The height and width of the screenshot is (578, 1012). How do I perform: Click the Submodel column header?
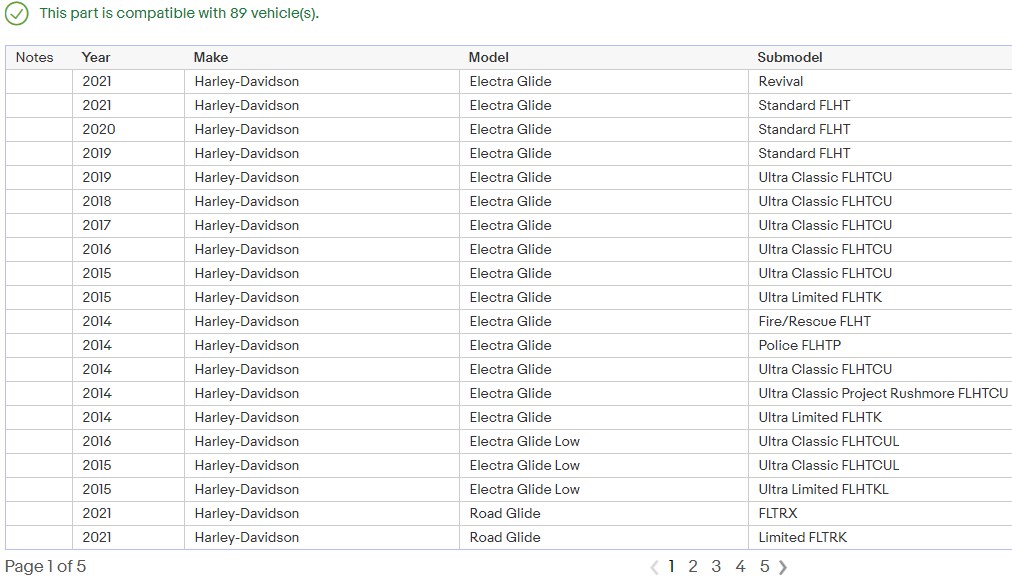790,57
